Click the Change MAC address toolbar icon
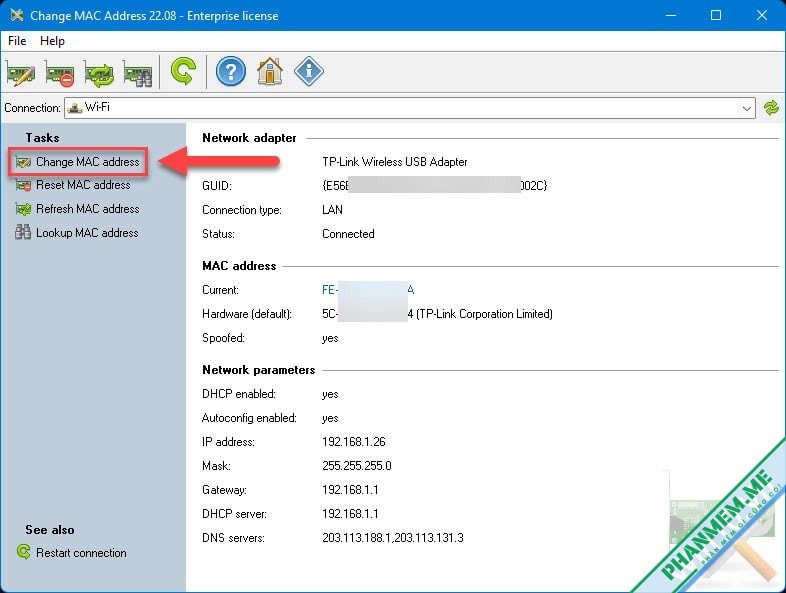The width and height of the screenshot is (786, 593). [21, 74]
